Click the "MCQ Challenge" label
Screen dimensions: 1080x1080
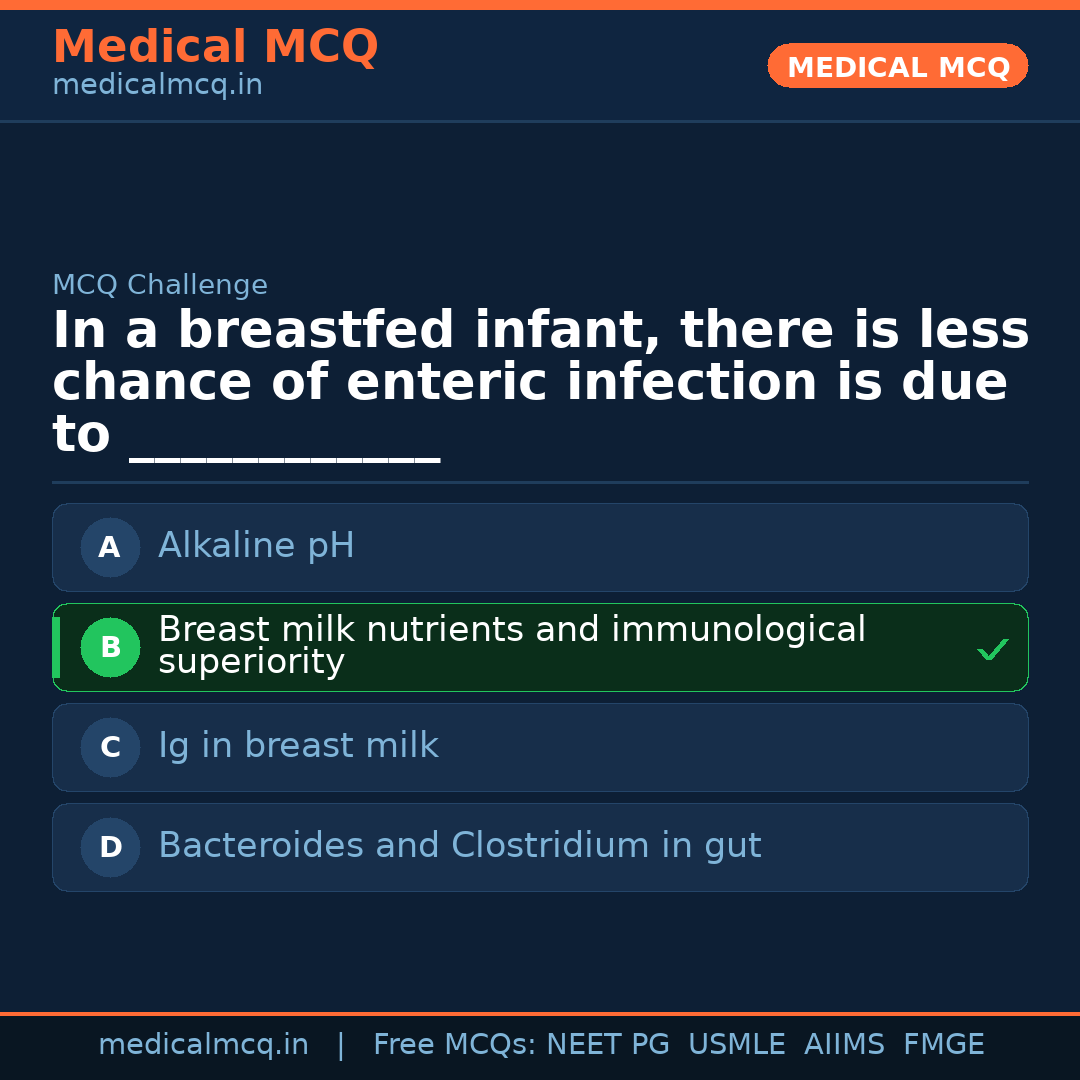pos(160,285)
